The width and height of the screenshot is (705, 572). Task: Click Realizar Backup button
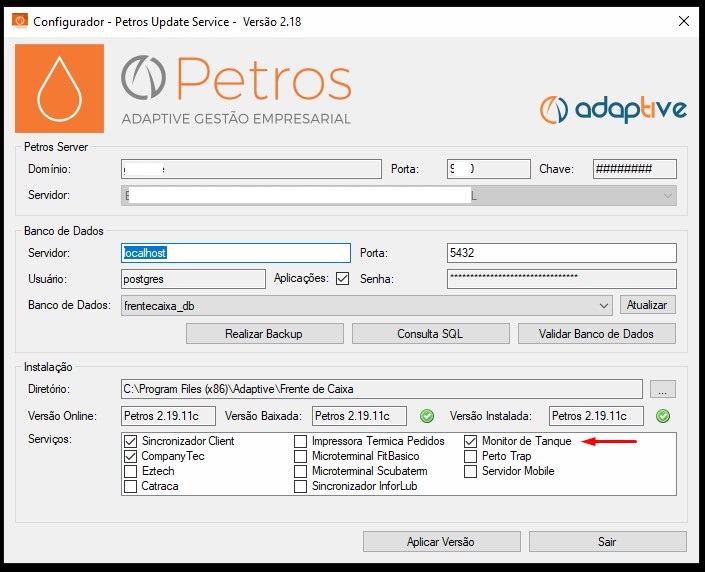(x=265, y=334)
